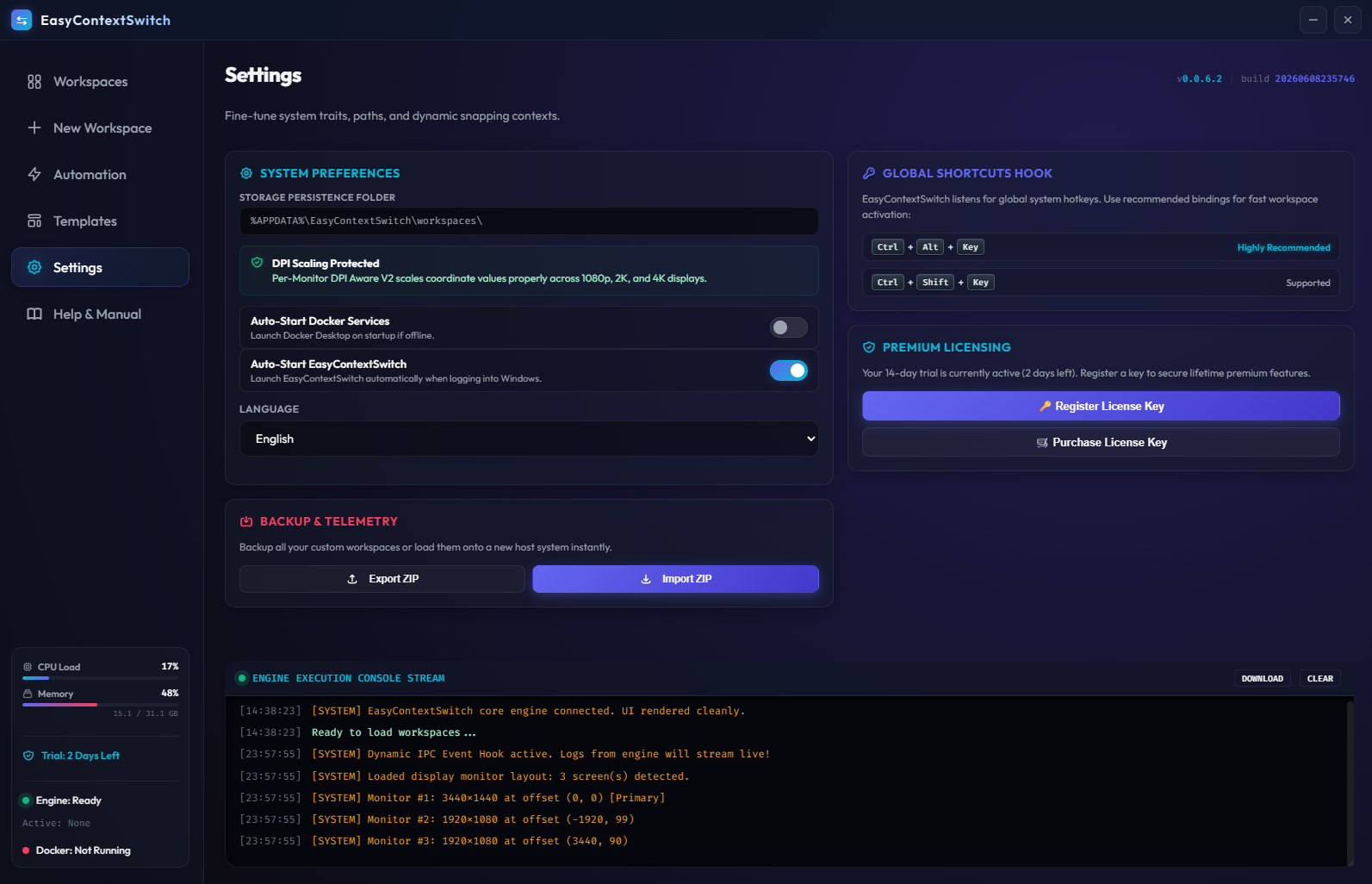
Task: Close the EasyContextSwitch window
Action: 1347,20
